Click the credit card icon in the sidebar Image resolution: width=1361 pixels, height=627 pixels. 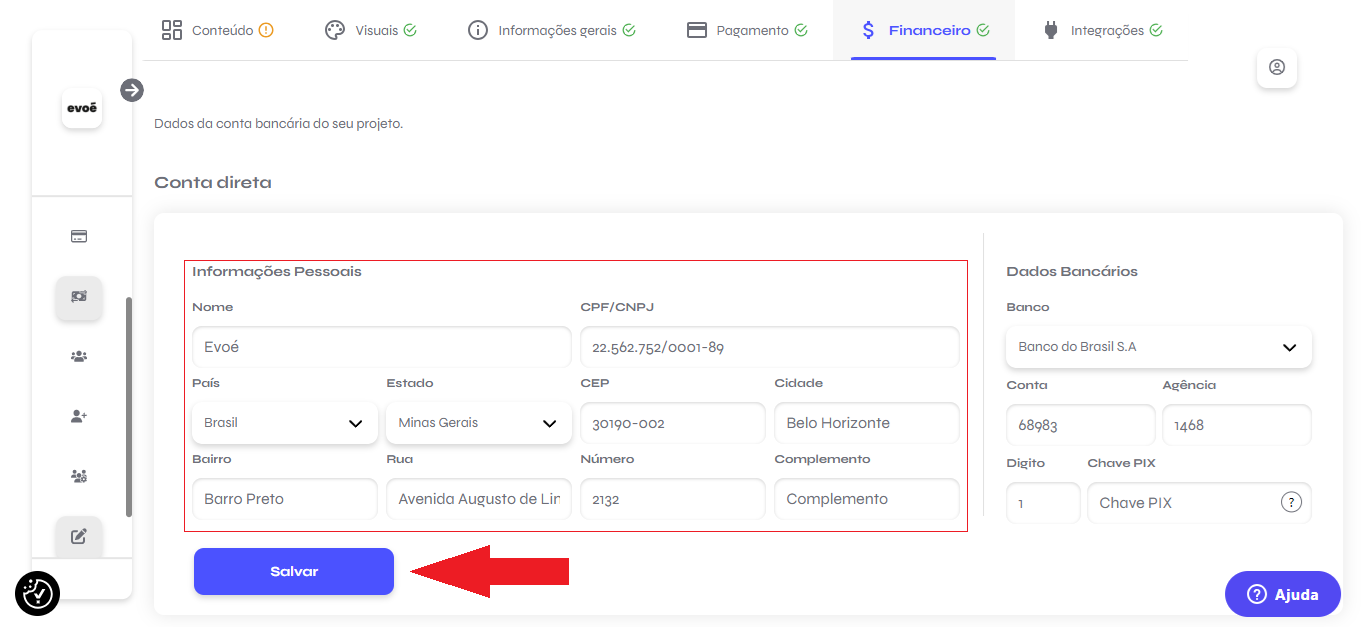[79, 237]
